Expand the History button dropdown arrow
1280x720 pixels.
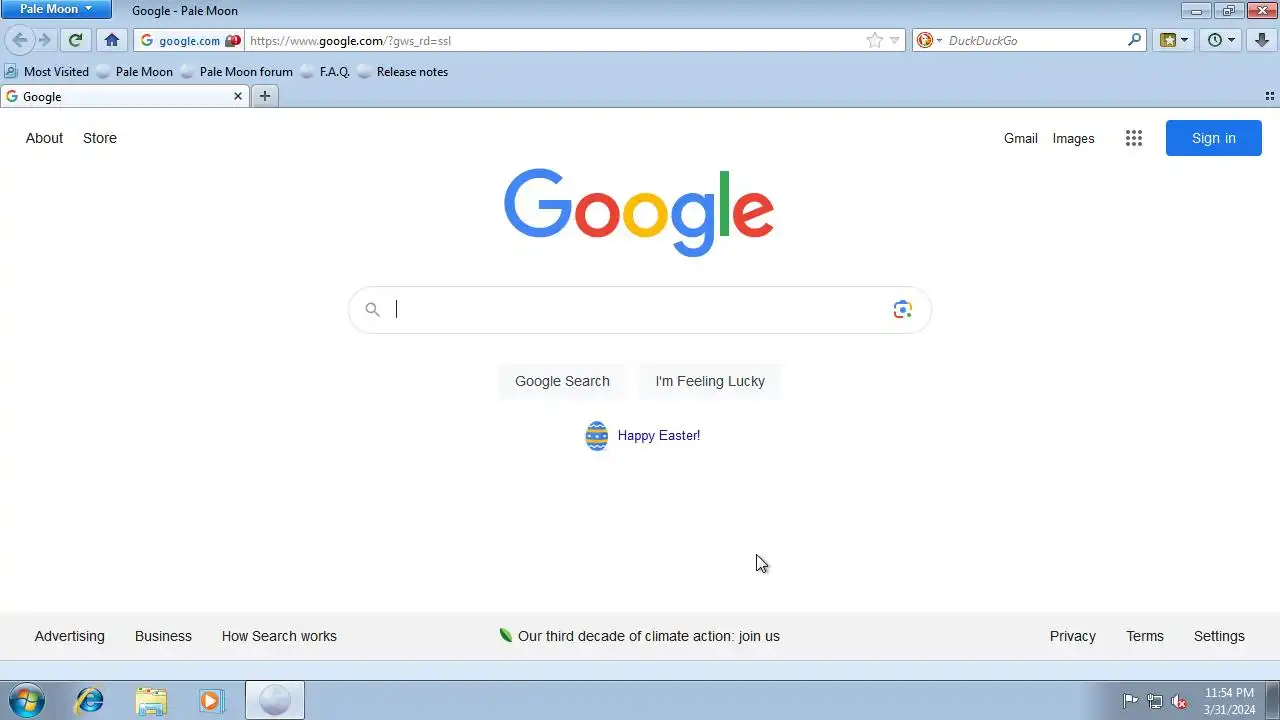coord(1232,41)
